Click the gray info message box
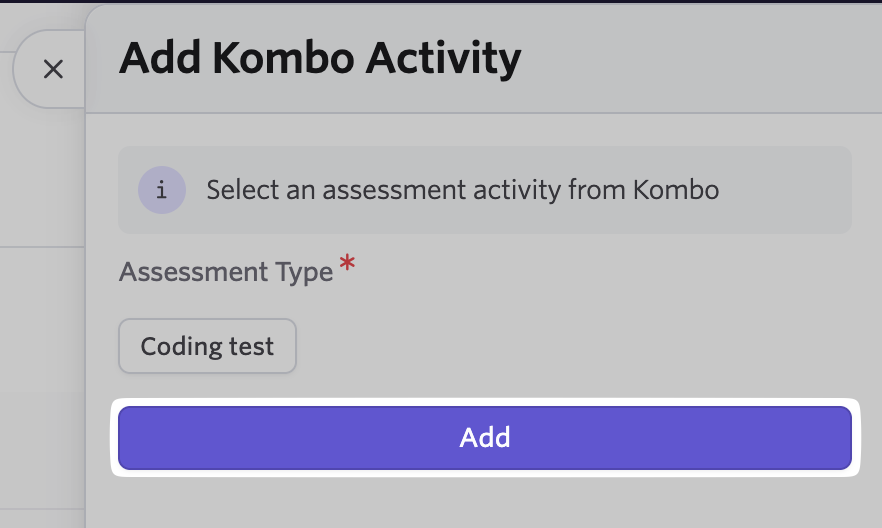The height and width of the screenshot is (528, 882). [x=485, y=190]
